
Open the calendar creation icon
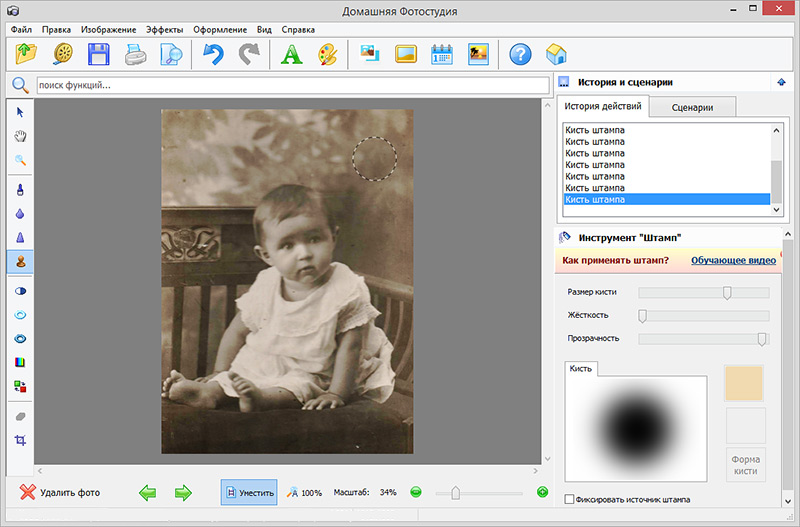[x=442, y=54]
